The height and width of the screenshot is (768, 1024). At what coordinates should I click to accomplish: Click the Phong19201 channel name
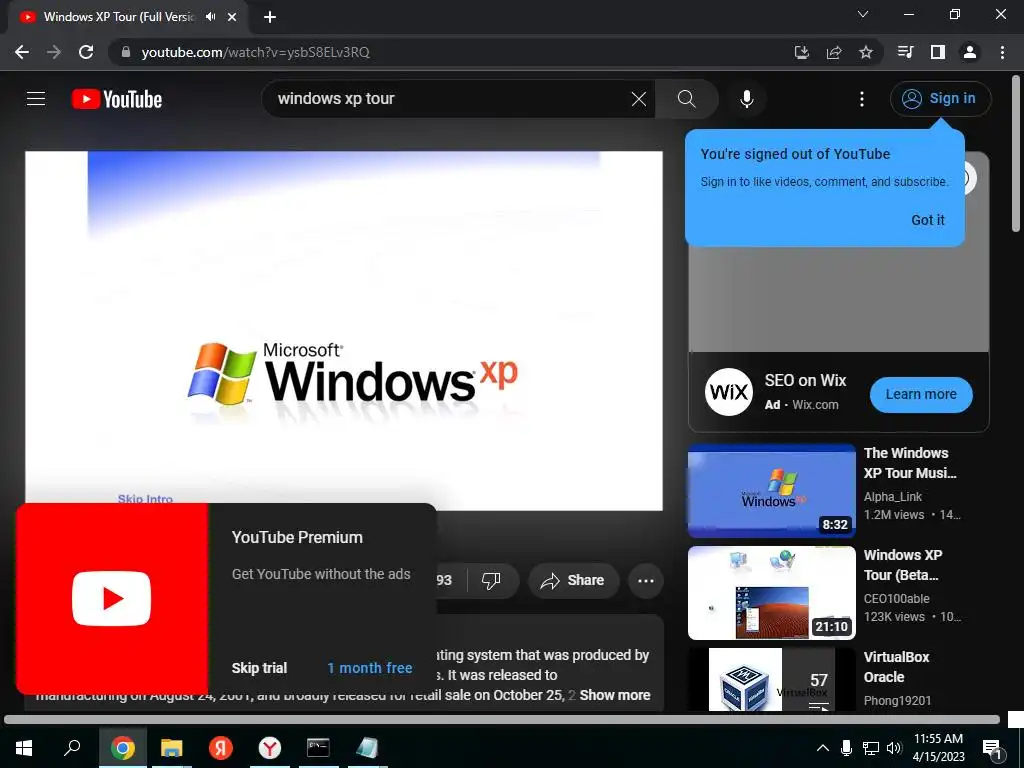click(897, 701)
